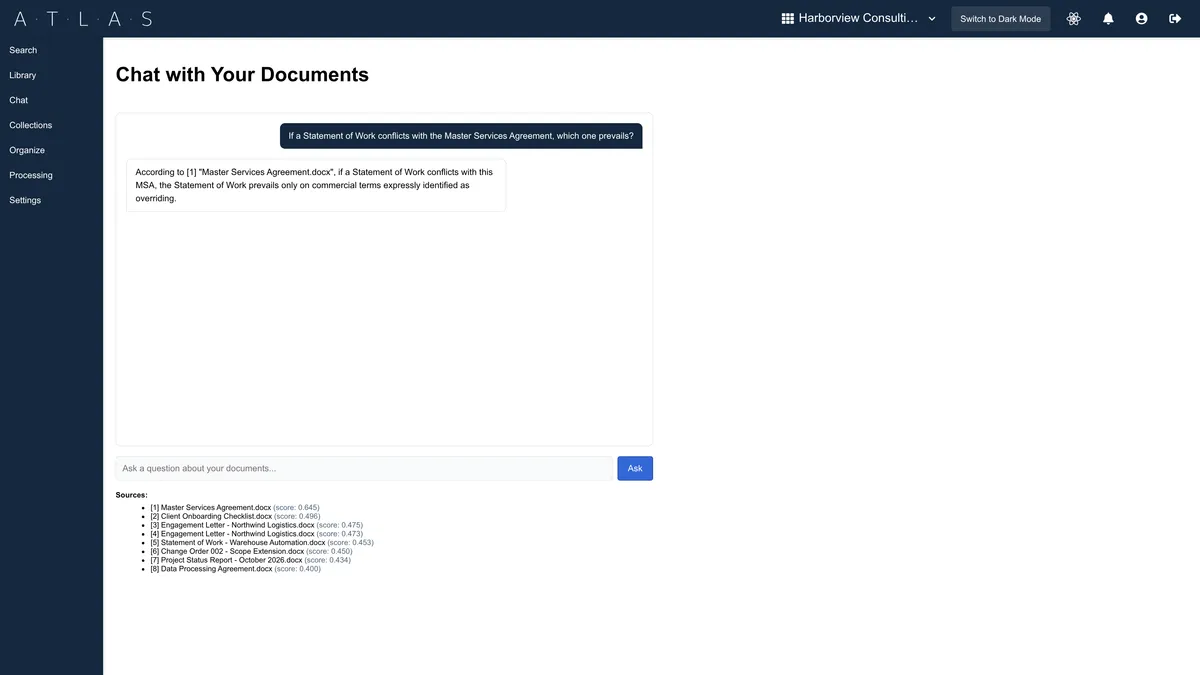
Task: Navigate to Organize in the sidebar
Action: click(x=27, y=150)
